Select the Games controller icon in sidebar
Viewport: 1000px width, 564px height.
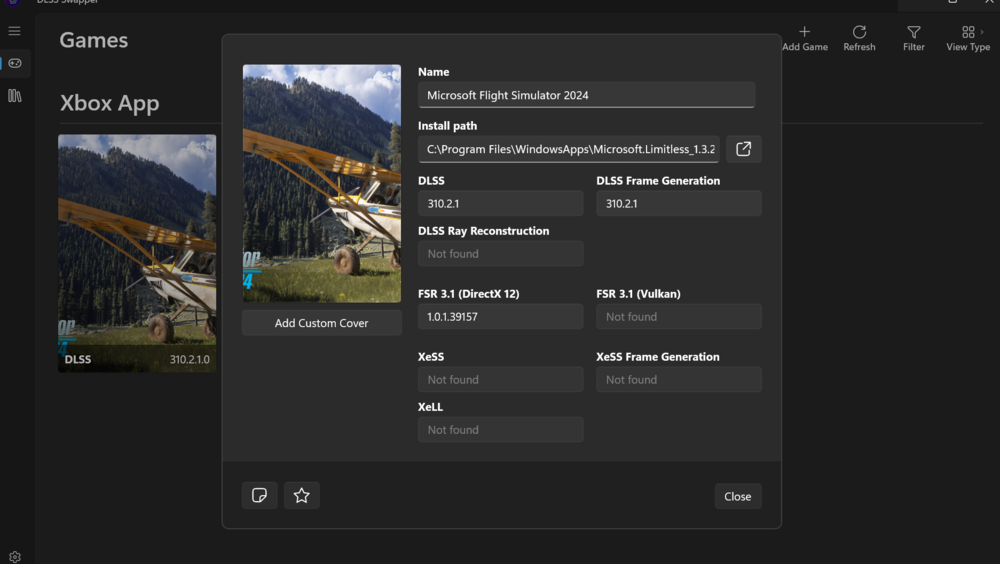pos(14,64)
